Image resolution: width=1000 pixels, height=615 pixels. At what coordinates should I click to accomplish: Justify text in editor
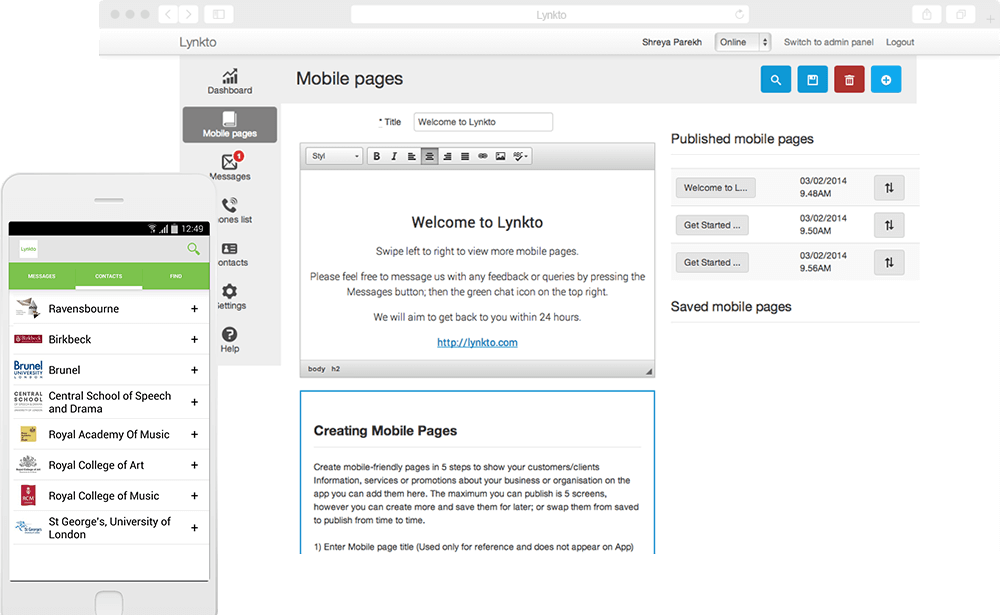tap(465, 156)
